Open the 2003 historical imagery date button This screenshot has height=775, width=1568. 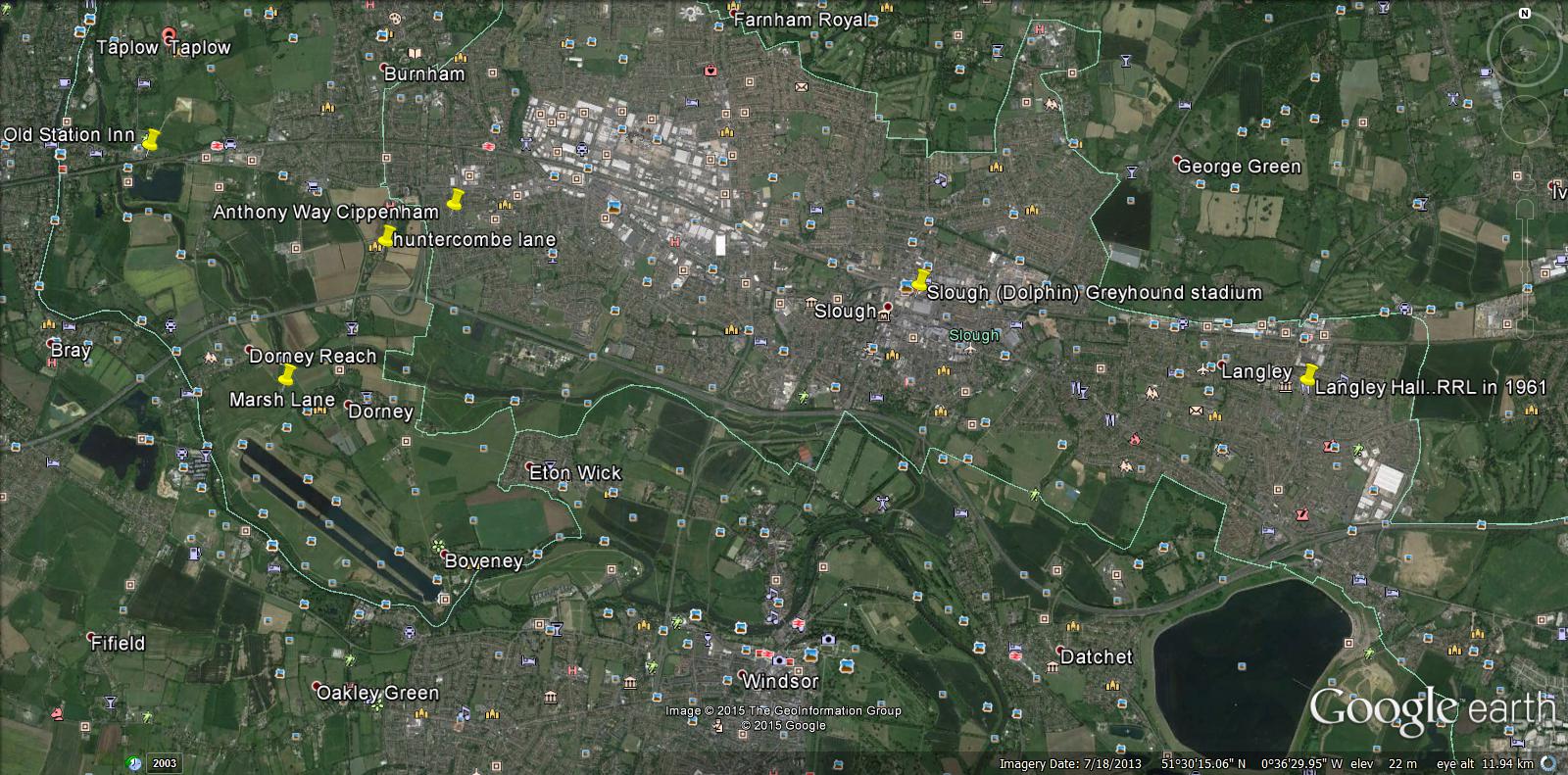pos(164,763)
